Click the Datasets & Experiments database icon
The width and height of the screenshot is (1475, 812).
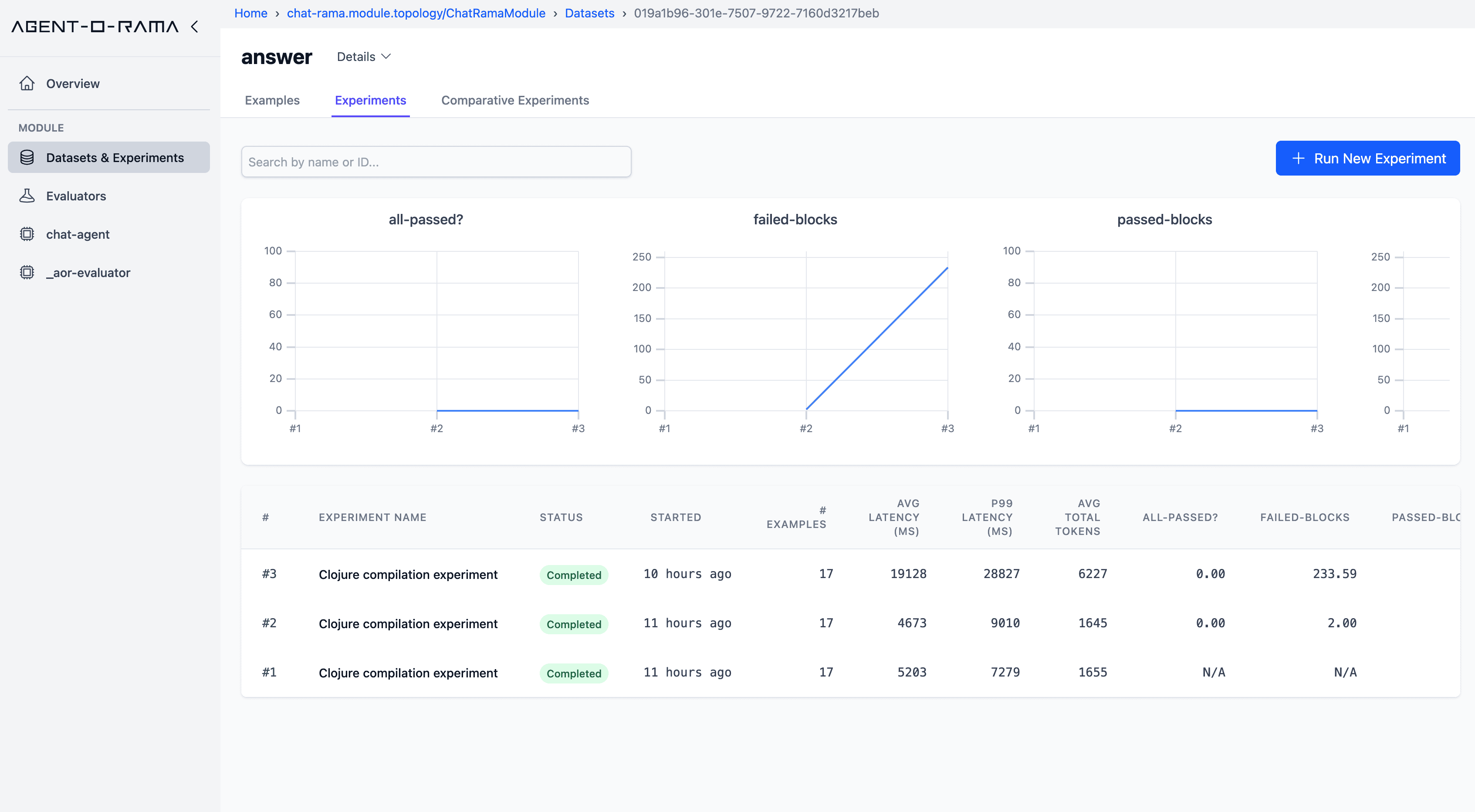click(x=27, y=157)
